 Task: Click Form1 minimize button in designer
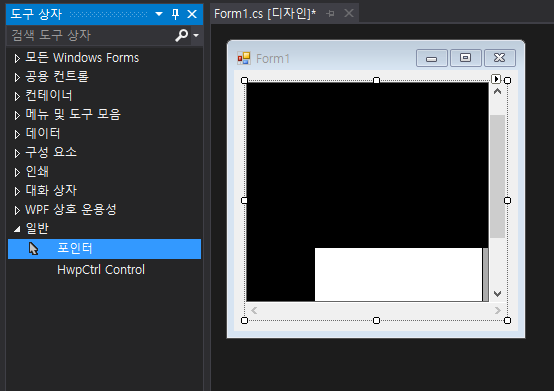click(x=432, y=58)
